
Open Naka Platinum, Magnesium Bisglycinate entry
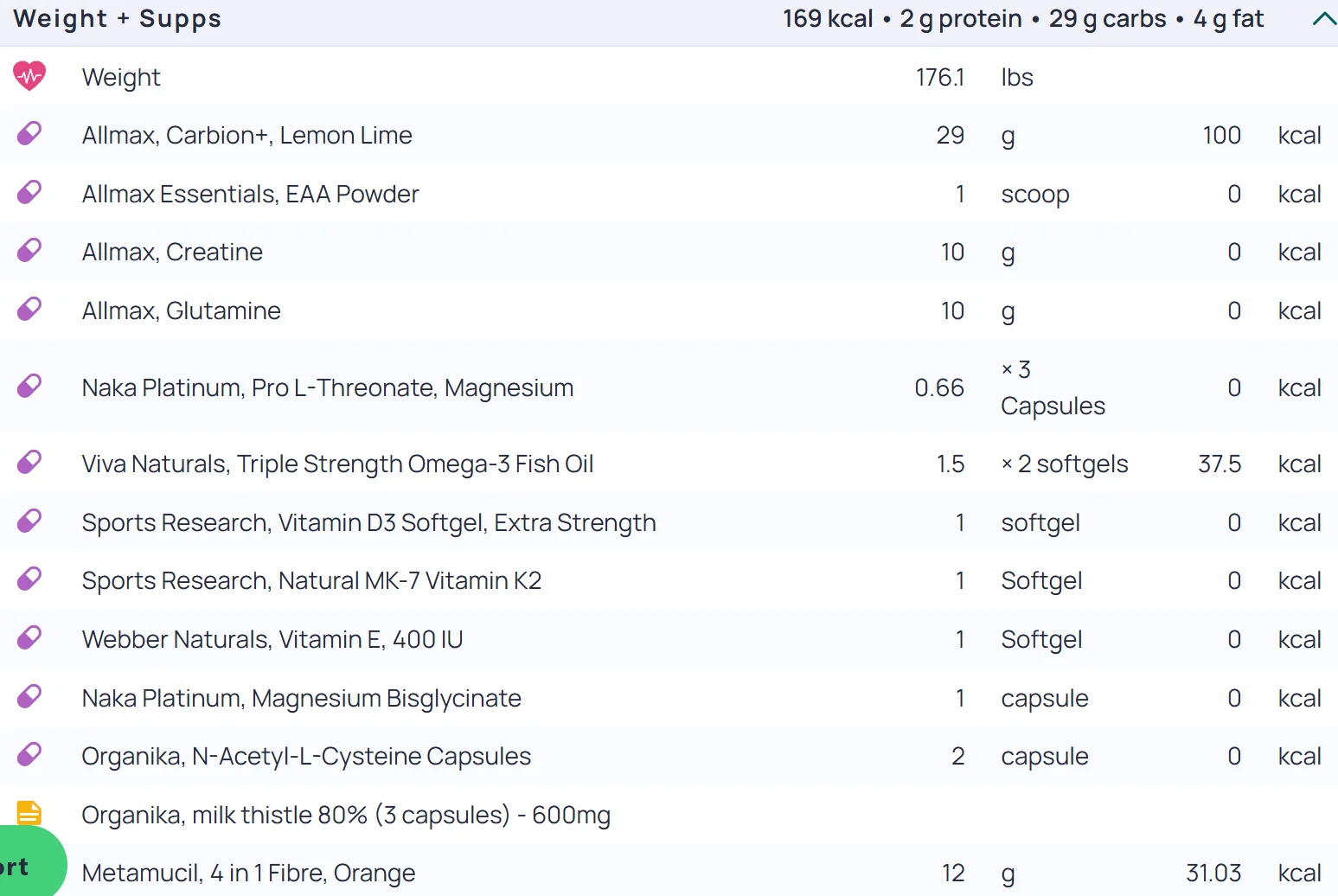[302, 699]
